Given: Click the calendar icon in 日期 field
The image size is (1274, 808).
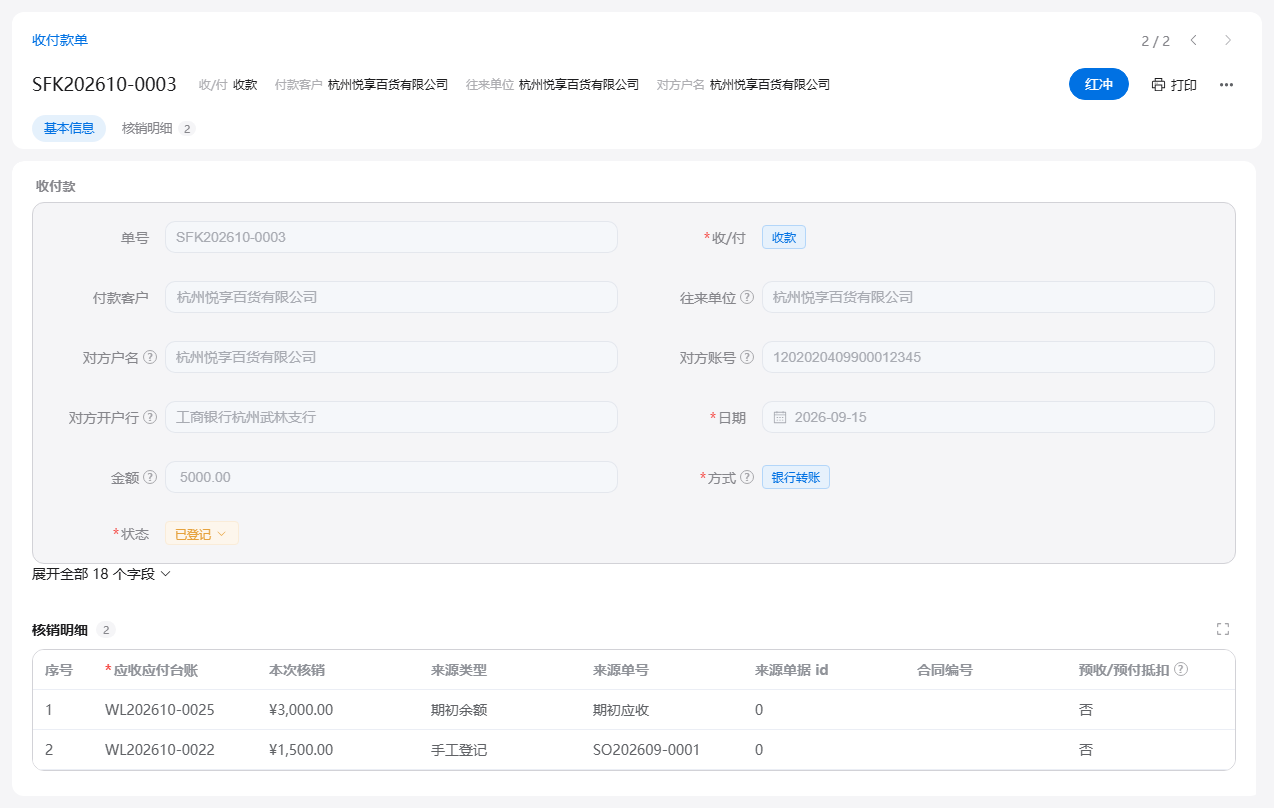Looking at the screenshot, I should [781, 417].
